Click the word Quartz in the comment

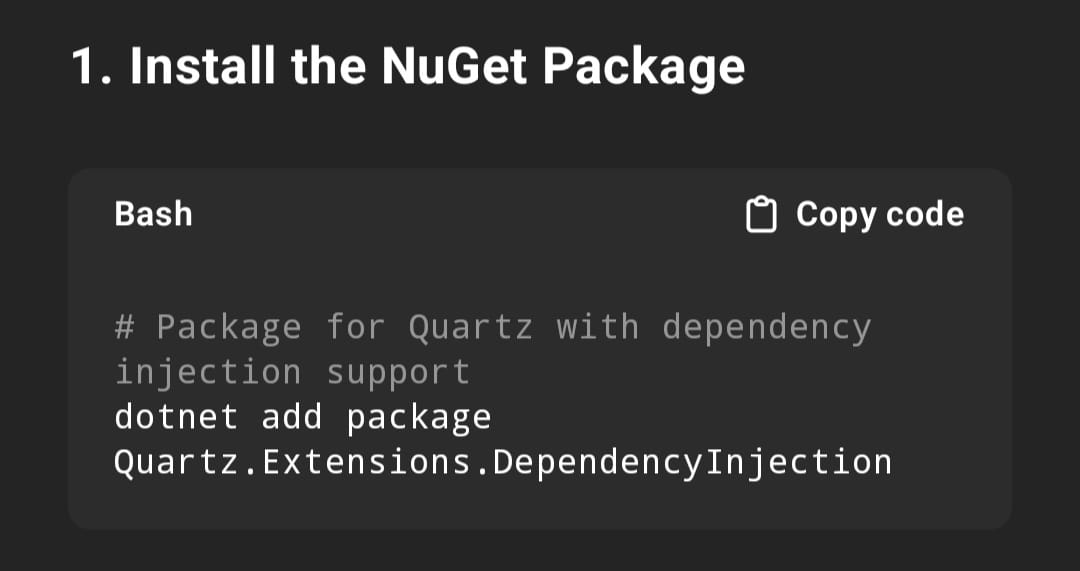click(x=471, y=326)
